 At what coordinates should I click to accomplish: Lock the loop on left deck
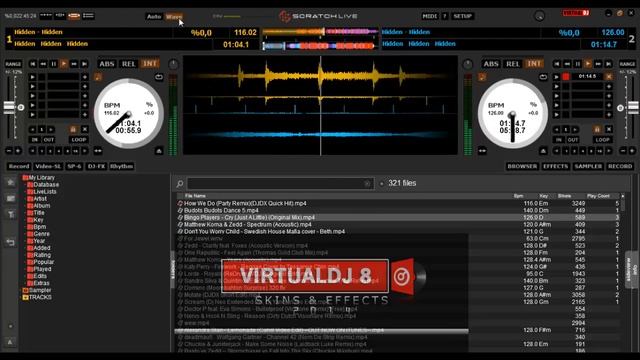[x=73, y=129]
